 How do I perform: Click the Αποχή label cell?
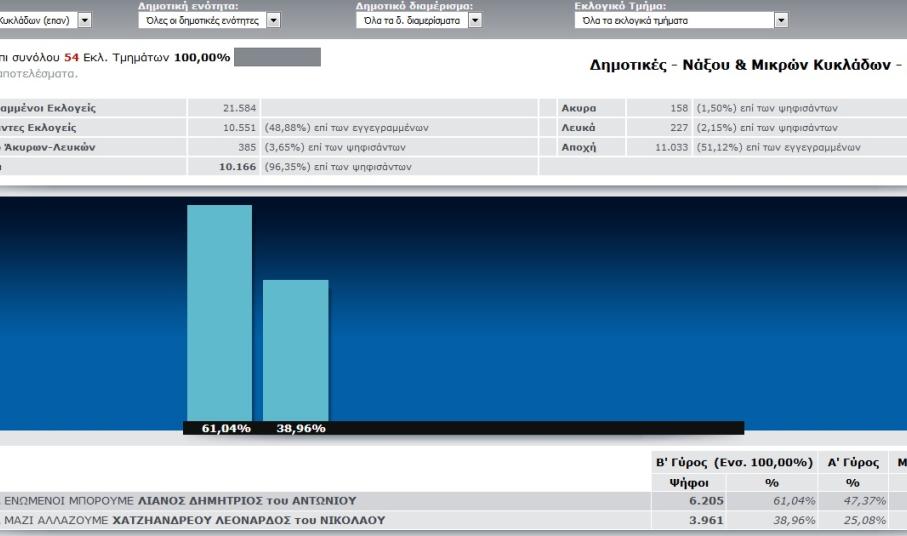579,147
